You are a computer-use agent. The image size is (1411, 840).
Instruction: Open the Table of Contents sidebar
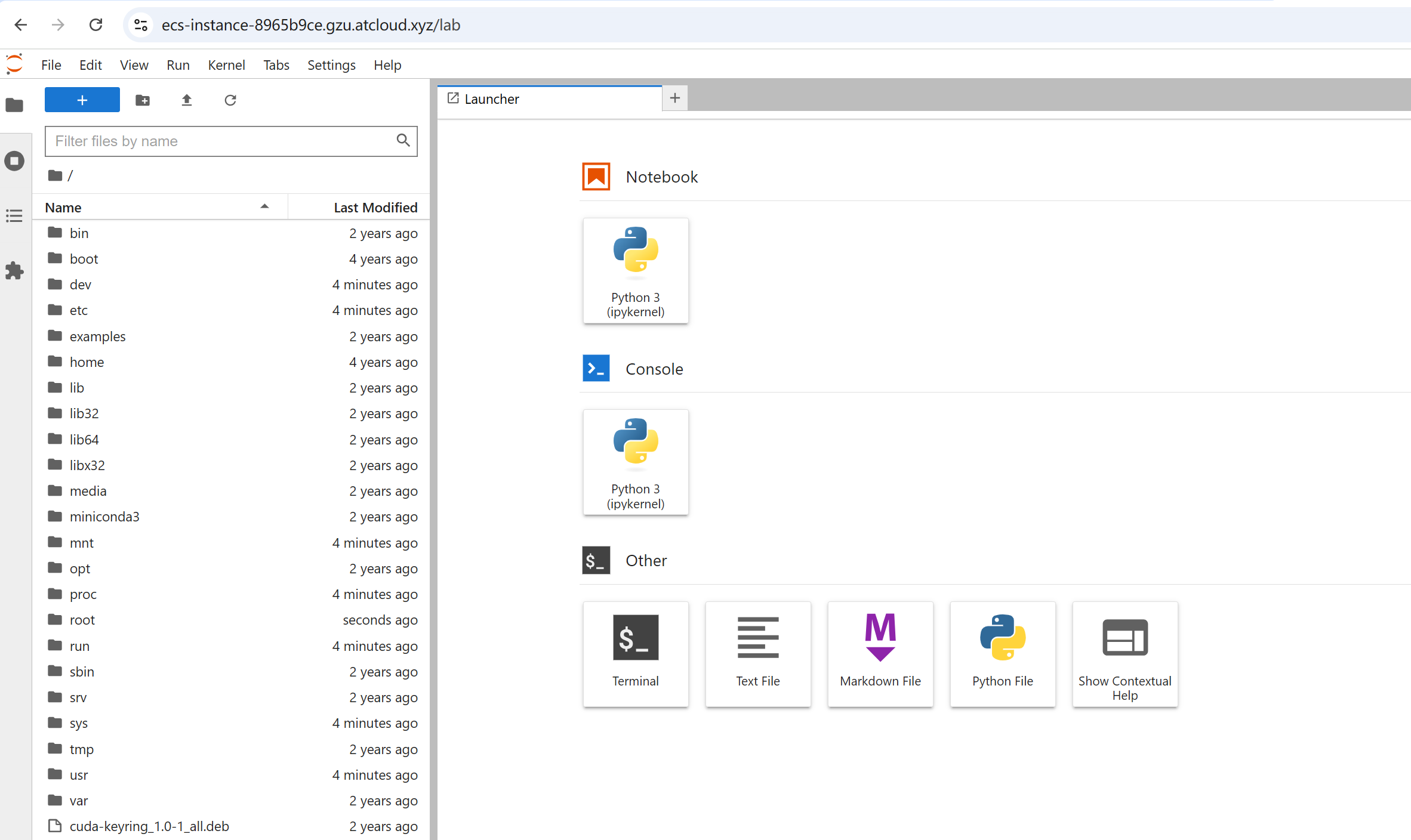(14, 215)
